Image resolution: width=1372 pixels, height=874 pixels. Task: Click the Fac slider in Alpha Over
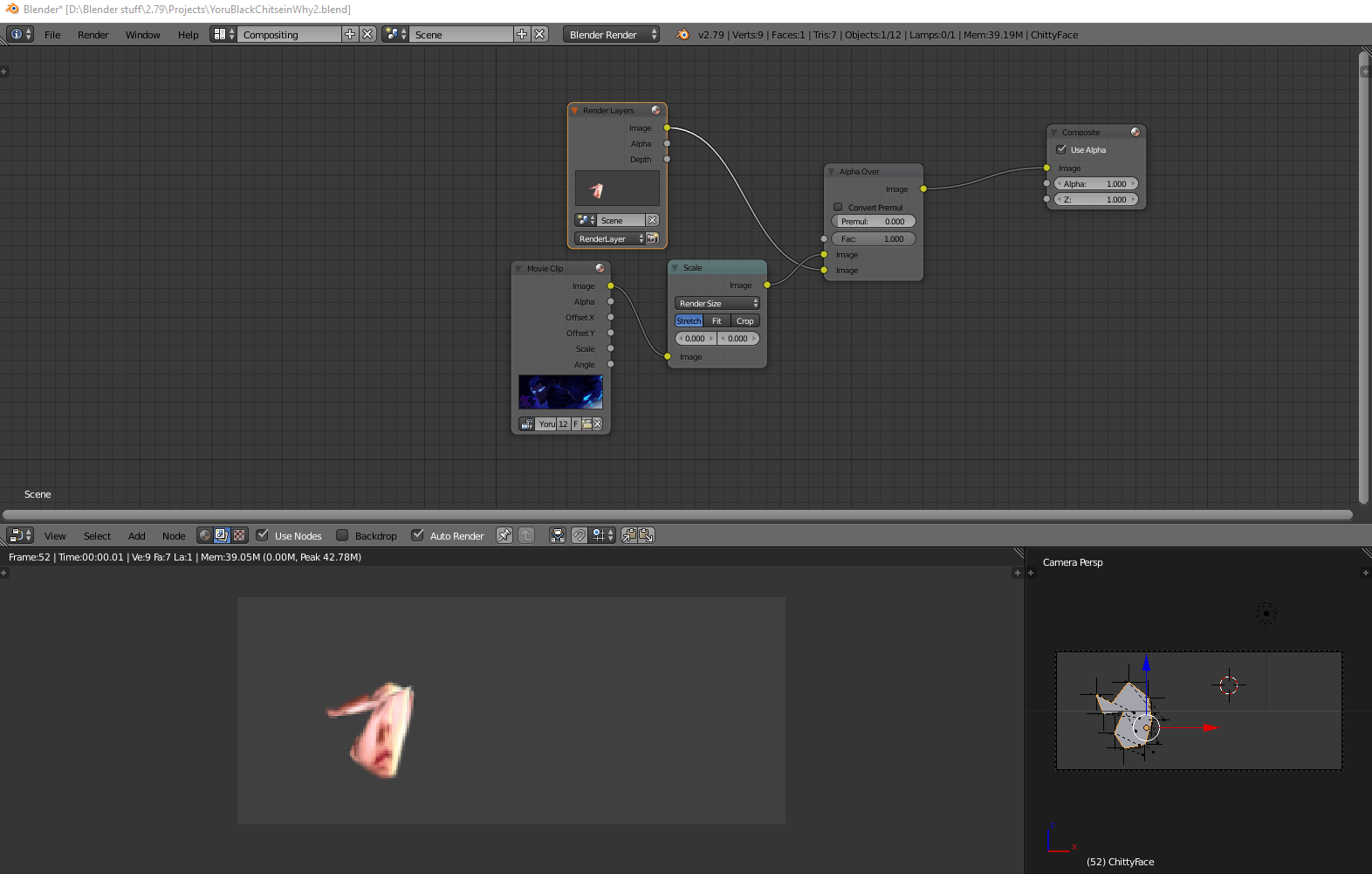[x=873, y=239]
